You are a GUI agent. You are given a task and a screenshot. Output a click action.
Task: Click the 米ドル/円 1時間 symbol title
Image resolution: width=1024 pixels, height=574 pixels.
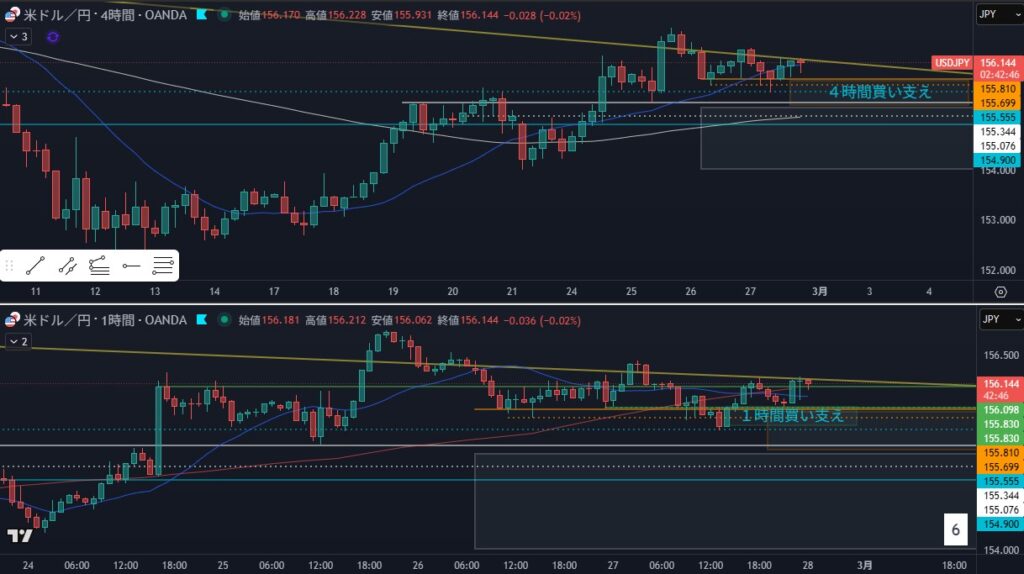[100, 320]
